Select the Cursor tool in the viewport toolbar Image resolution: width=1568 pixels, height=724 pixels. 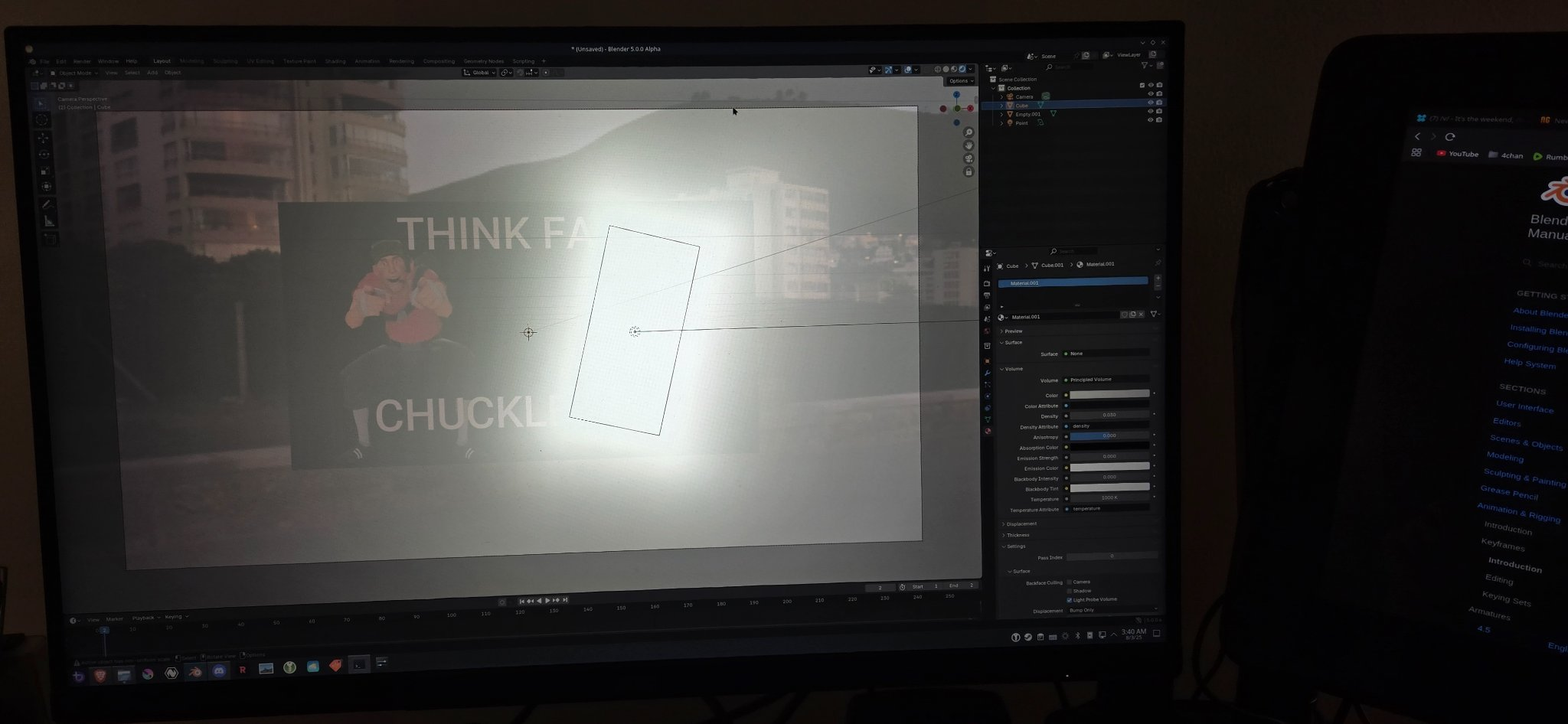pyautogui.click(x=41, y=119)
